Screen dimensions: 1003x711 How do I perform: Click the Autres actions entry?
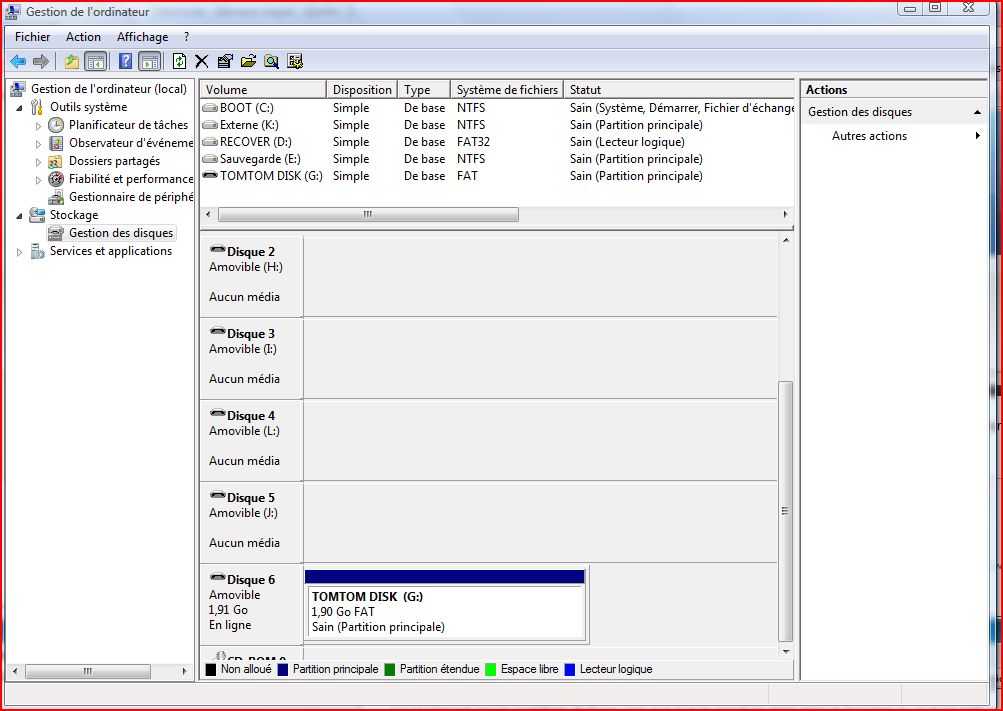tap(869, 136)
